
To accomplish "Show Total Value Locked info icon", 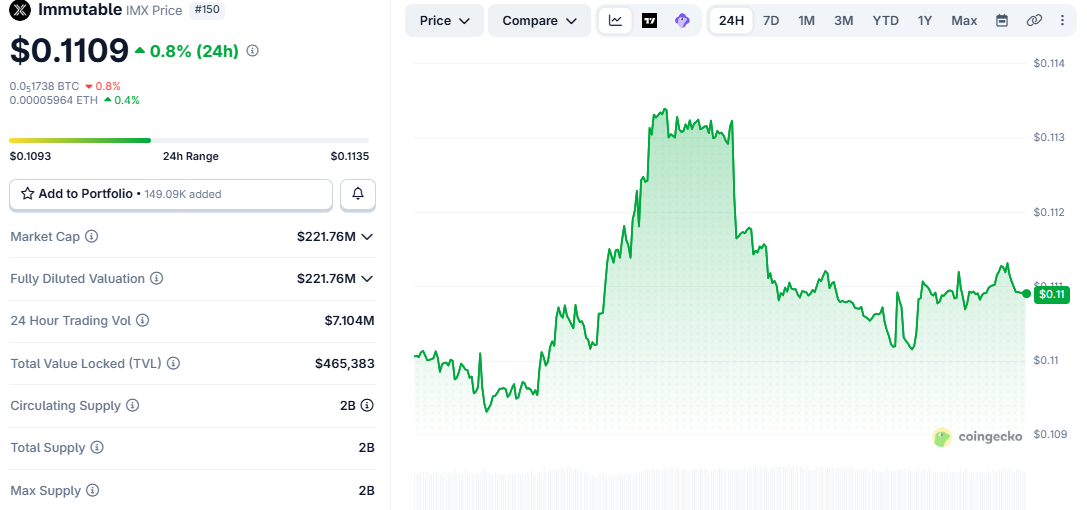I will tap(173, 363).
